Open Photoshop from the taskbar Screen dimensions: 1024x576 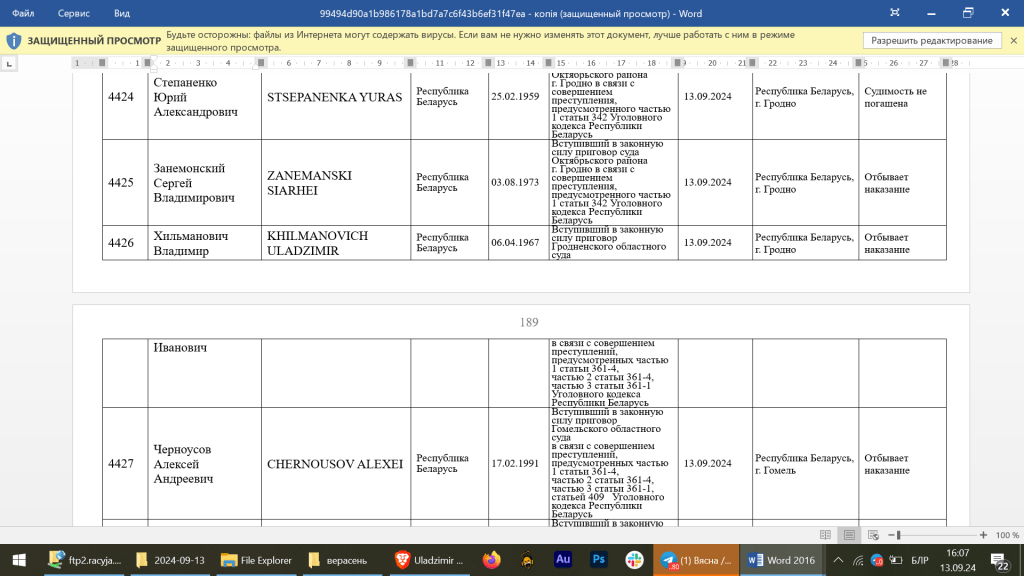click(x=599, y=560)
